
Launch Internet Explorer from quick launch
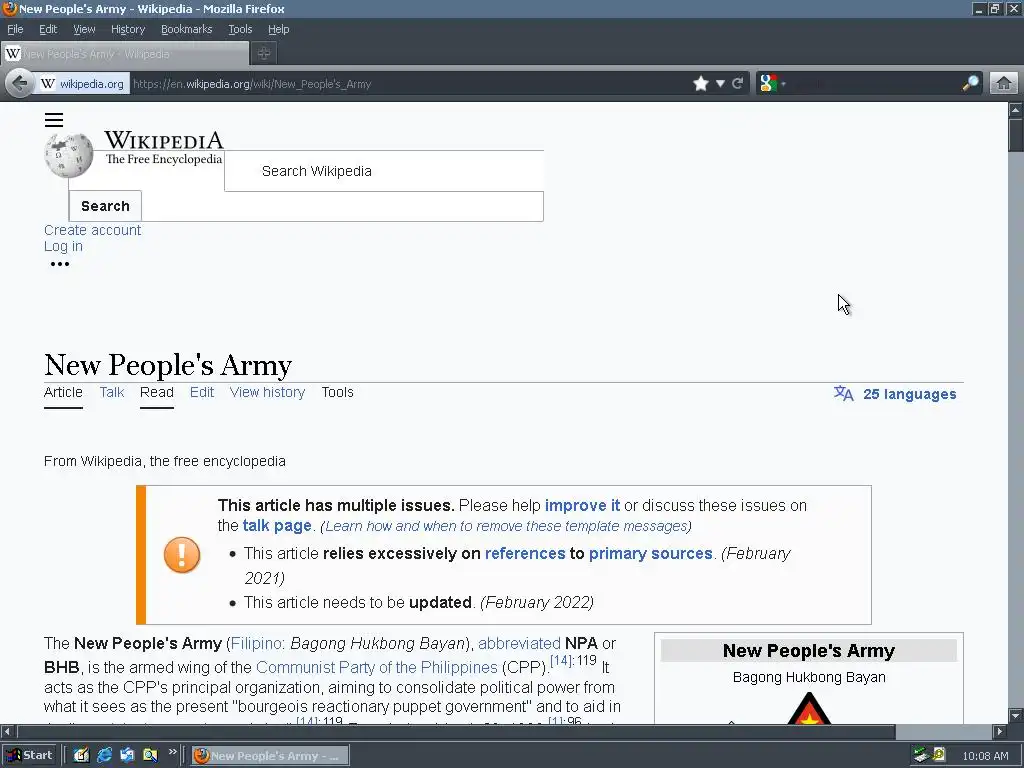click(x=104, y=756)
